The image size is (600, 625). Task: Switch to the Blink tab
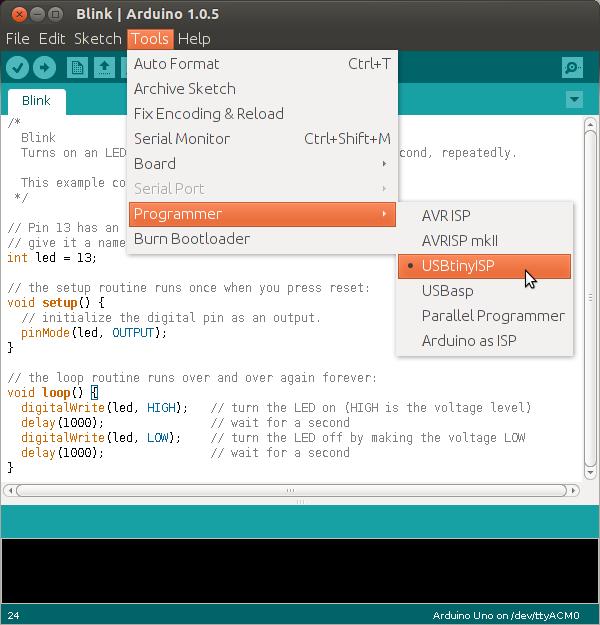pyautogui.click(x=36, y=101)
